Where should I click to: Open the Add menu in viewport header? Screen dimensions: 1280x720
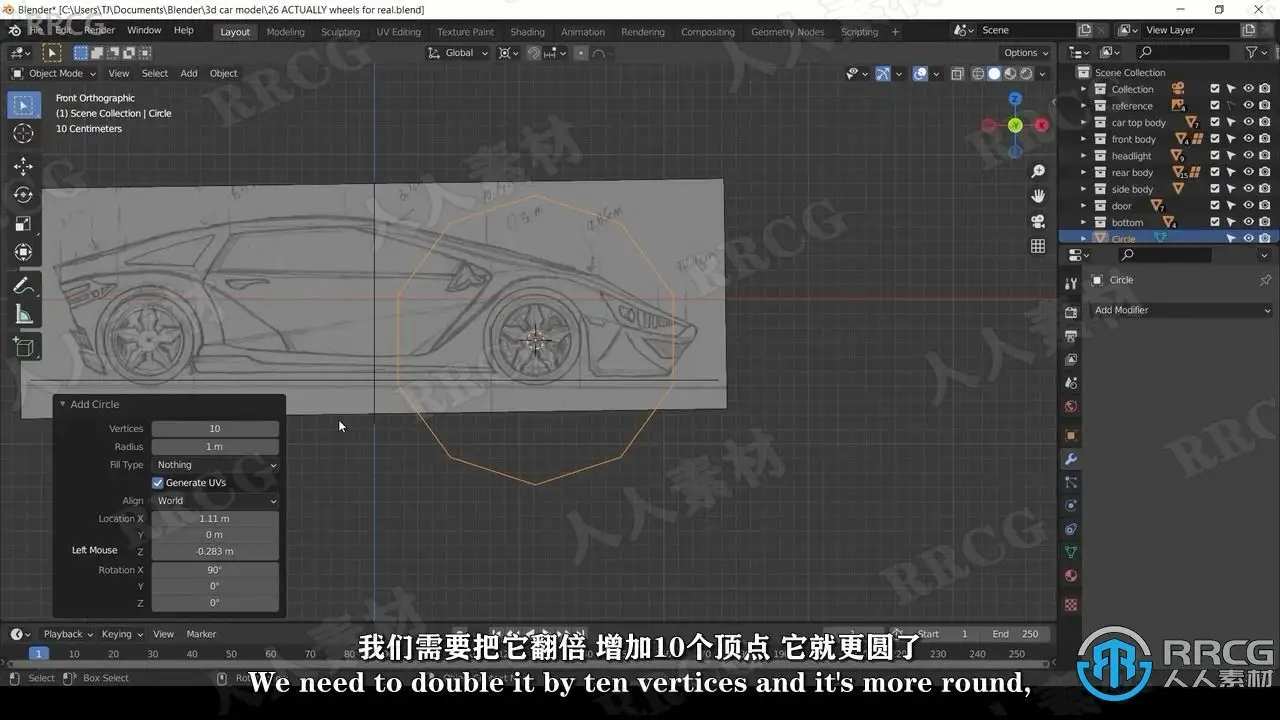coord(189,73)
